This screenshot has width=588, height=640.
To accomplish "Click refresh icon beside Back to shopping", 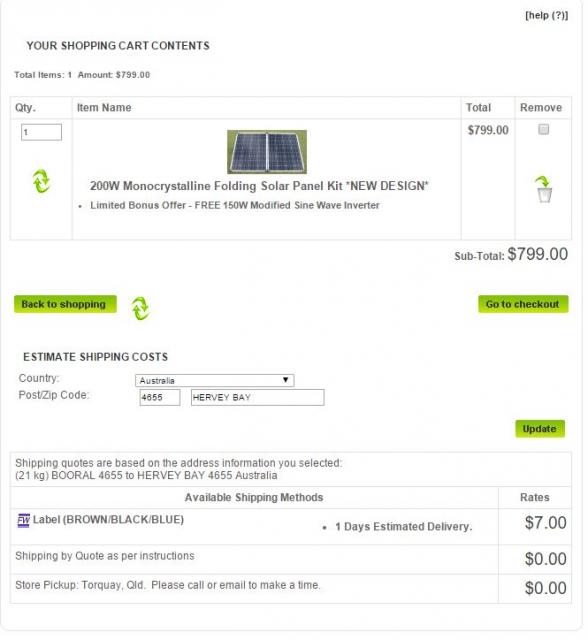I will [x=140, y=308].
